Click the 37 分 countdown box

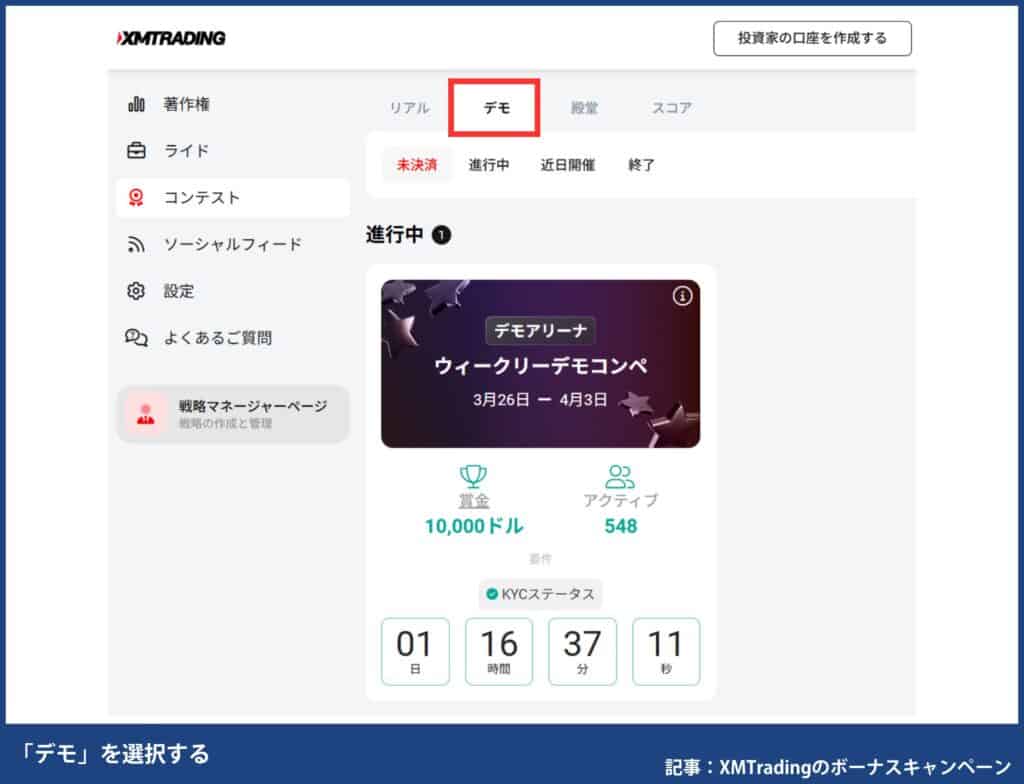pos(582,651)
